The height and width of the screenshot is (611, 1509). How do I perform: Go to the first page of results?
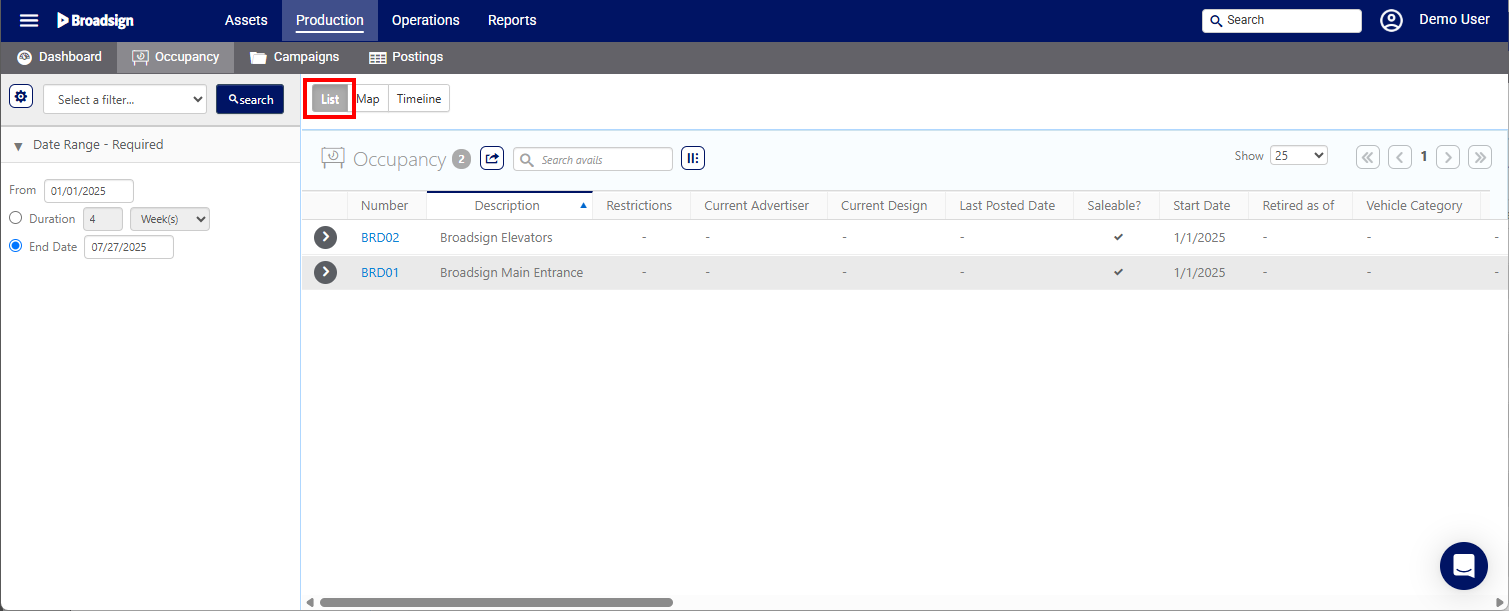(x=1368, y=157)
